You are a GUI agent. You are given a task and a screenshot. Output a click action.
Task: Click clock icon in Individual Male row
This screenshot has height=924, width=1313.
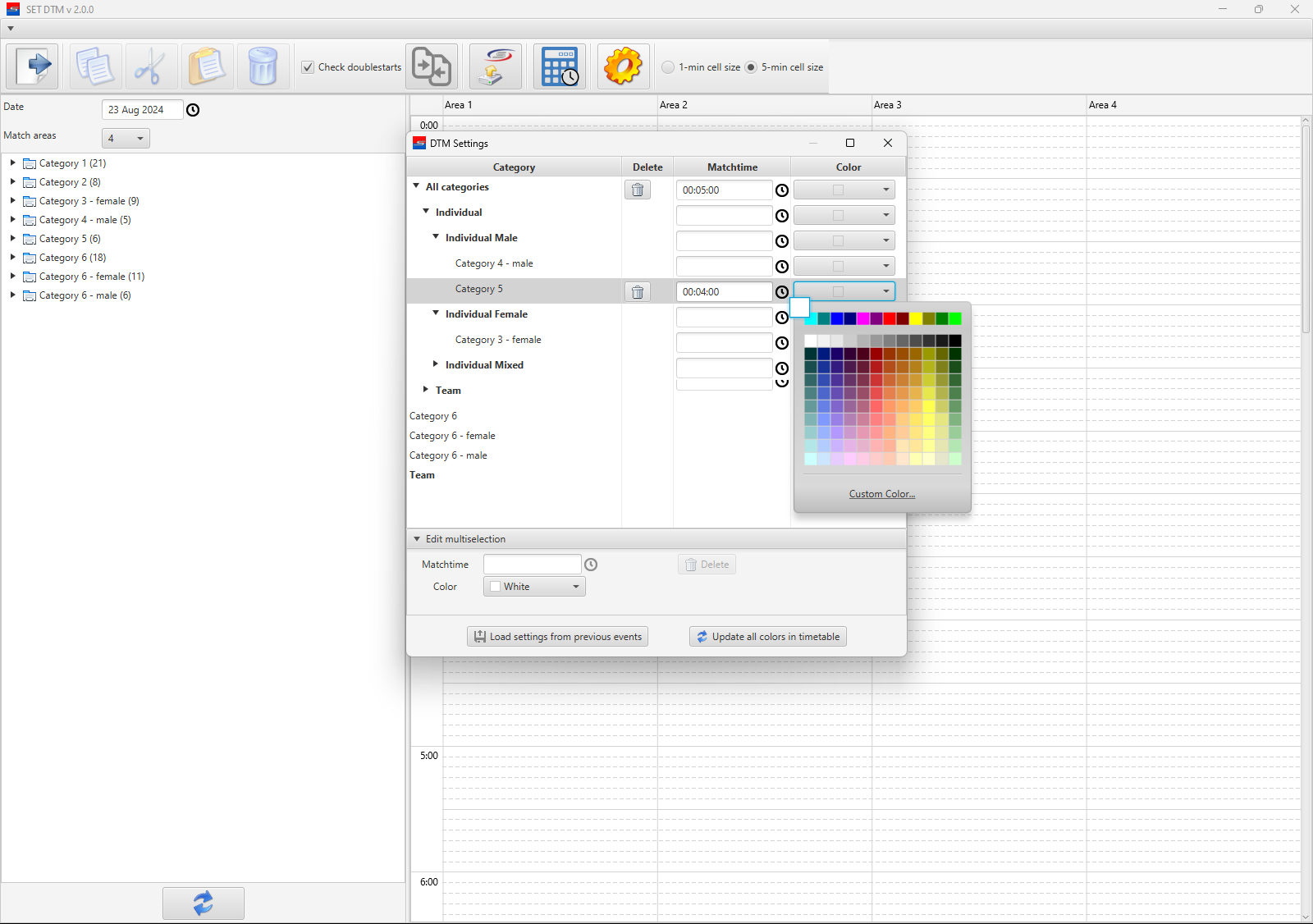tap(782, 241)
